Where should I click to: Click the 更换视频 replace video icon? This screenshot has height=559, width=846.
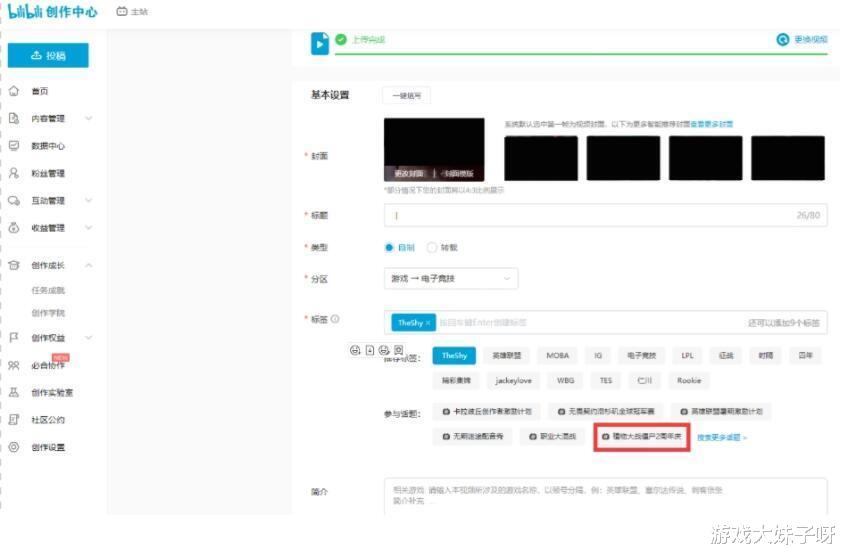(x=782, y=39)
